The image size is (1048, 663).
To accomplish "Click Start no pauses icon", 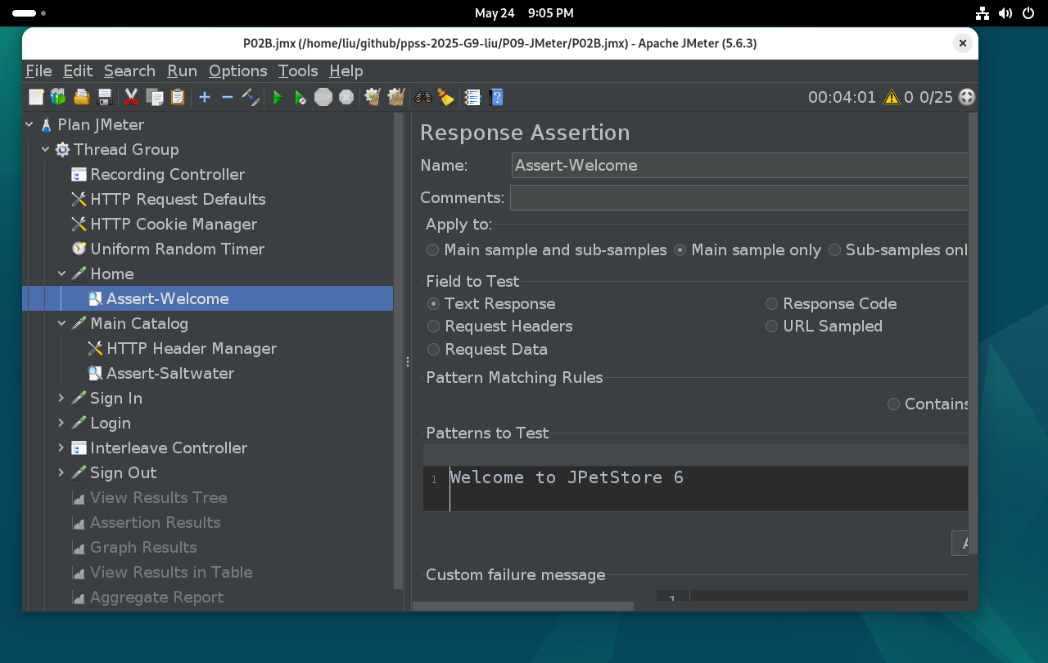I will pos(300,98).
